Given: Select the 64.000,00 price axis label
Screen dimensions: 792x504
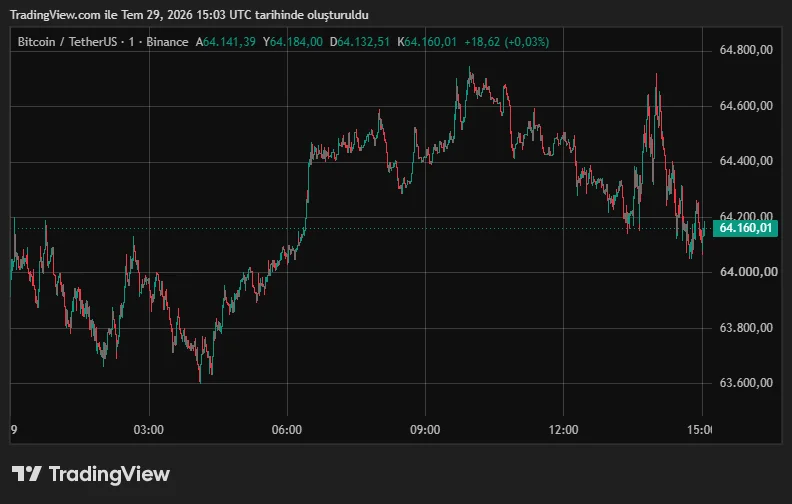Looking at the screenshot, I should point(748,272).
